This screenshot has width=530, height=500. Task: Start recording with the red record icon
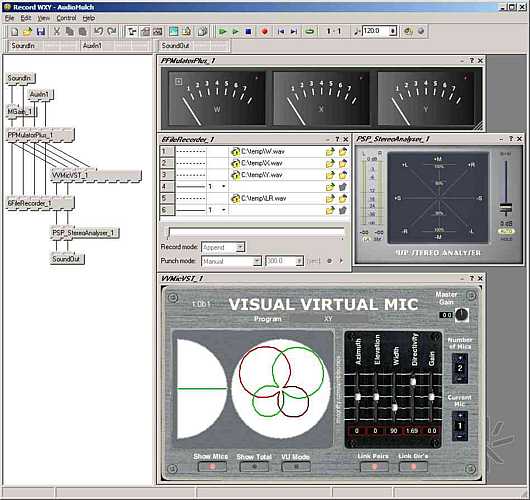(265, 32)
